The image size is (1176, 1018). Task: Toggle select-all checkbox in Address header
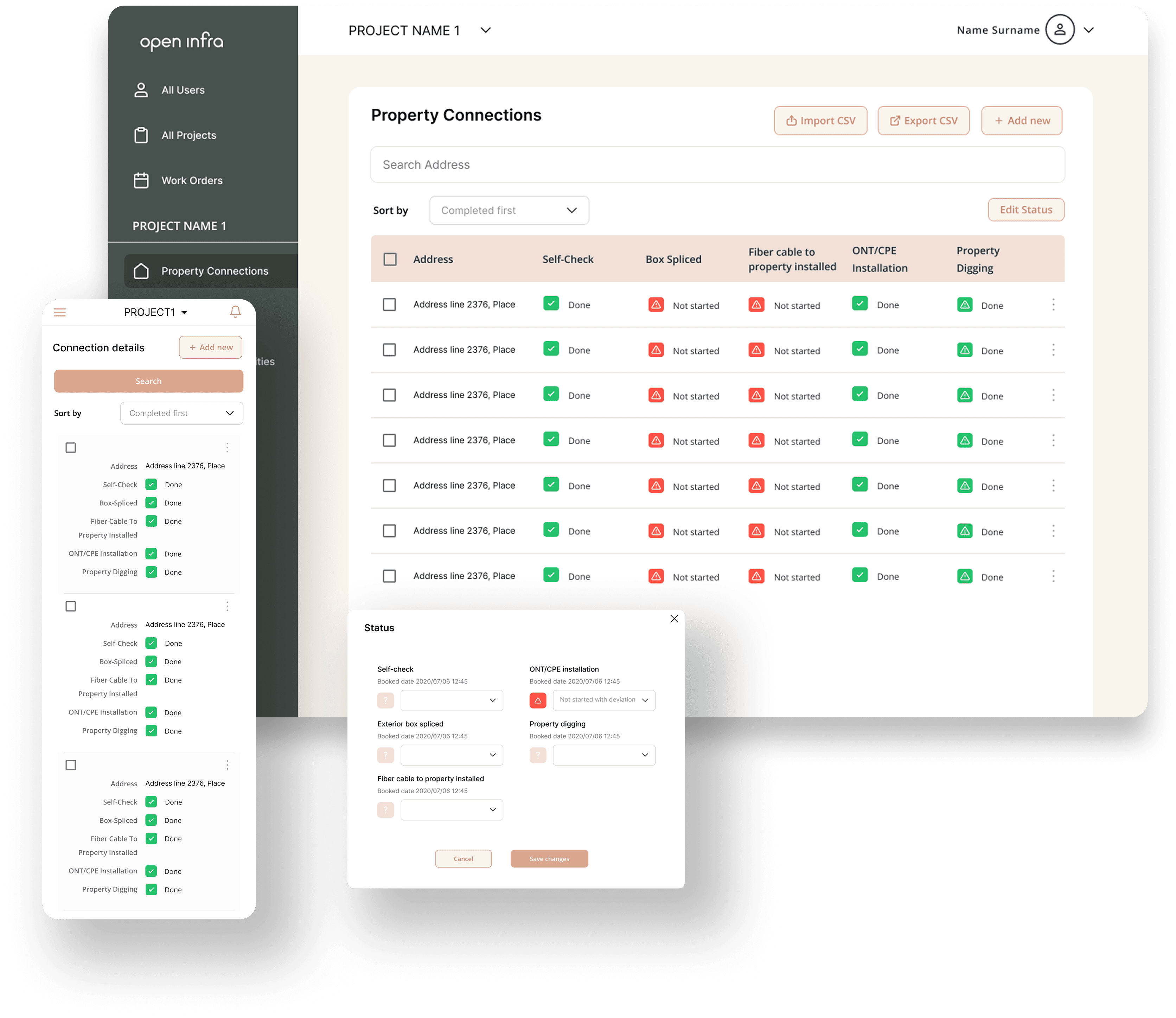(x=390, y=259)
